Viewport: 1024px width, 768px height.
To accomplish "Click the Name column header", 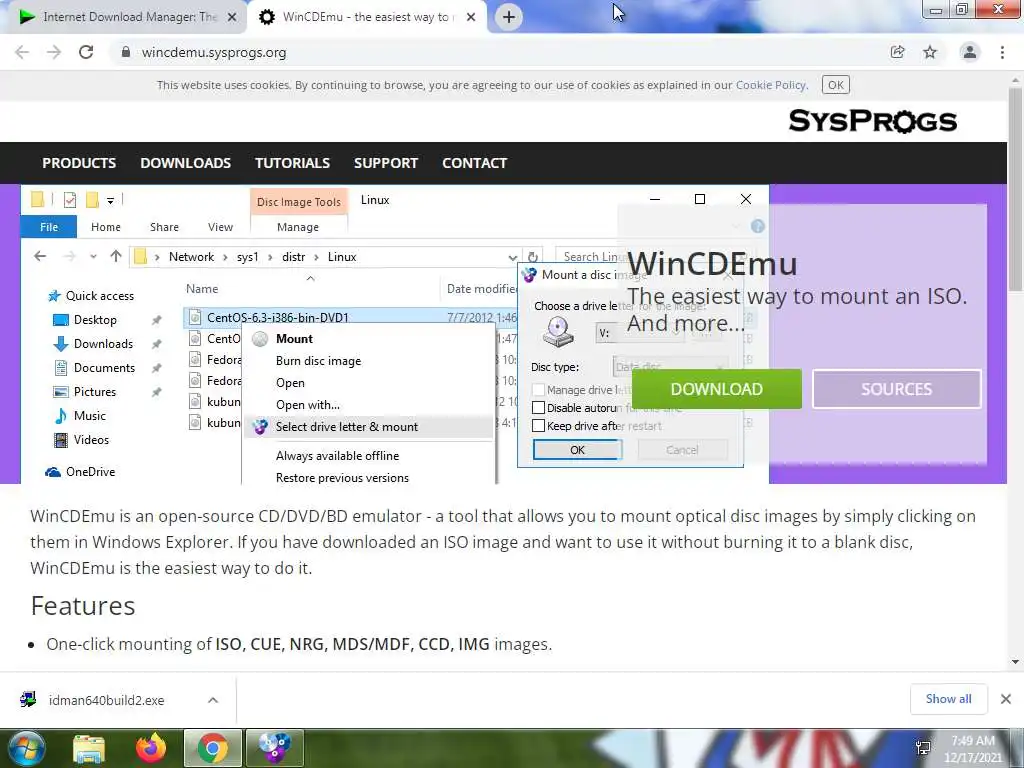I will (202, 289).
